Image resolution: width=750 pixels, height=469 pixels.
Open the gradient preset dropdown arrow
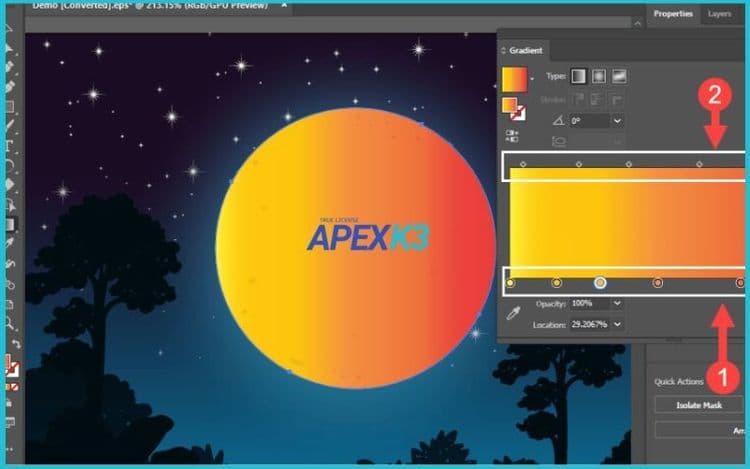click(533, 78)
